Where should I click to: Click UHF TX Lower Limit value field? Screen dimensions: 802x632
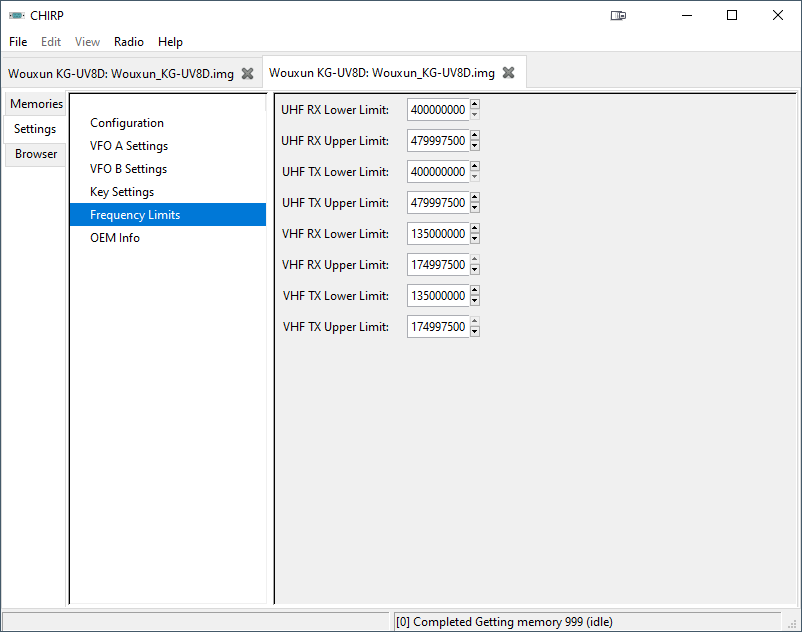point(438,171)
